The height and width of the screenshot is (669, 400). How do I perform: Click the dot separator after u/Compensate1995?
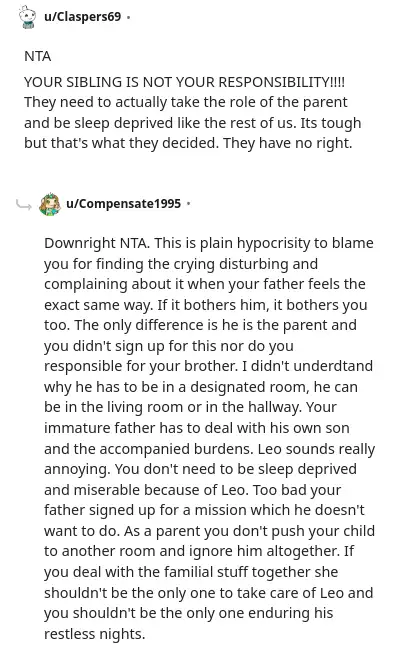188,204
